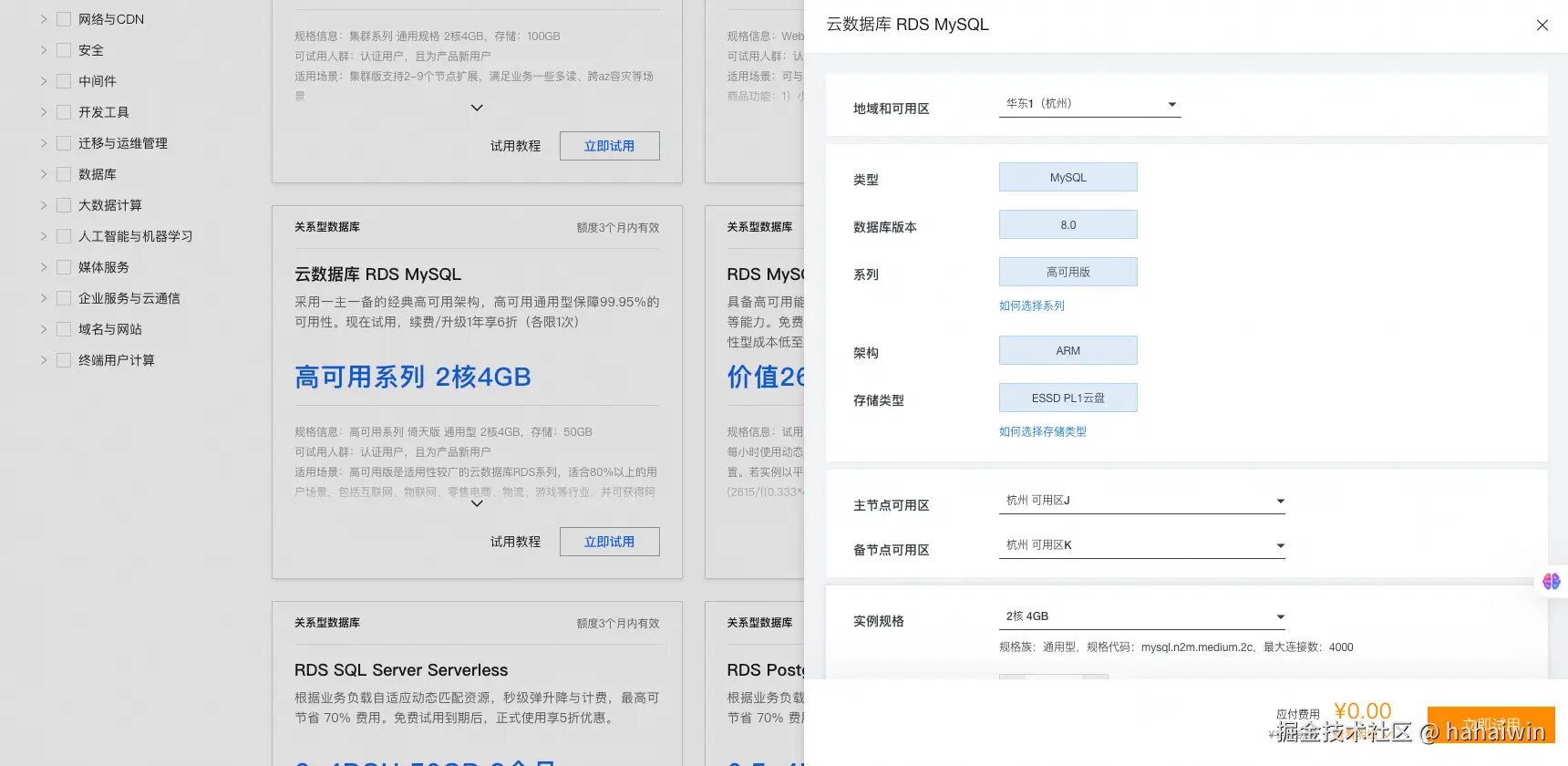1568x766 pixels.
Task: Select the 高可用版 series option
Action: click(1068, 272)
